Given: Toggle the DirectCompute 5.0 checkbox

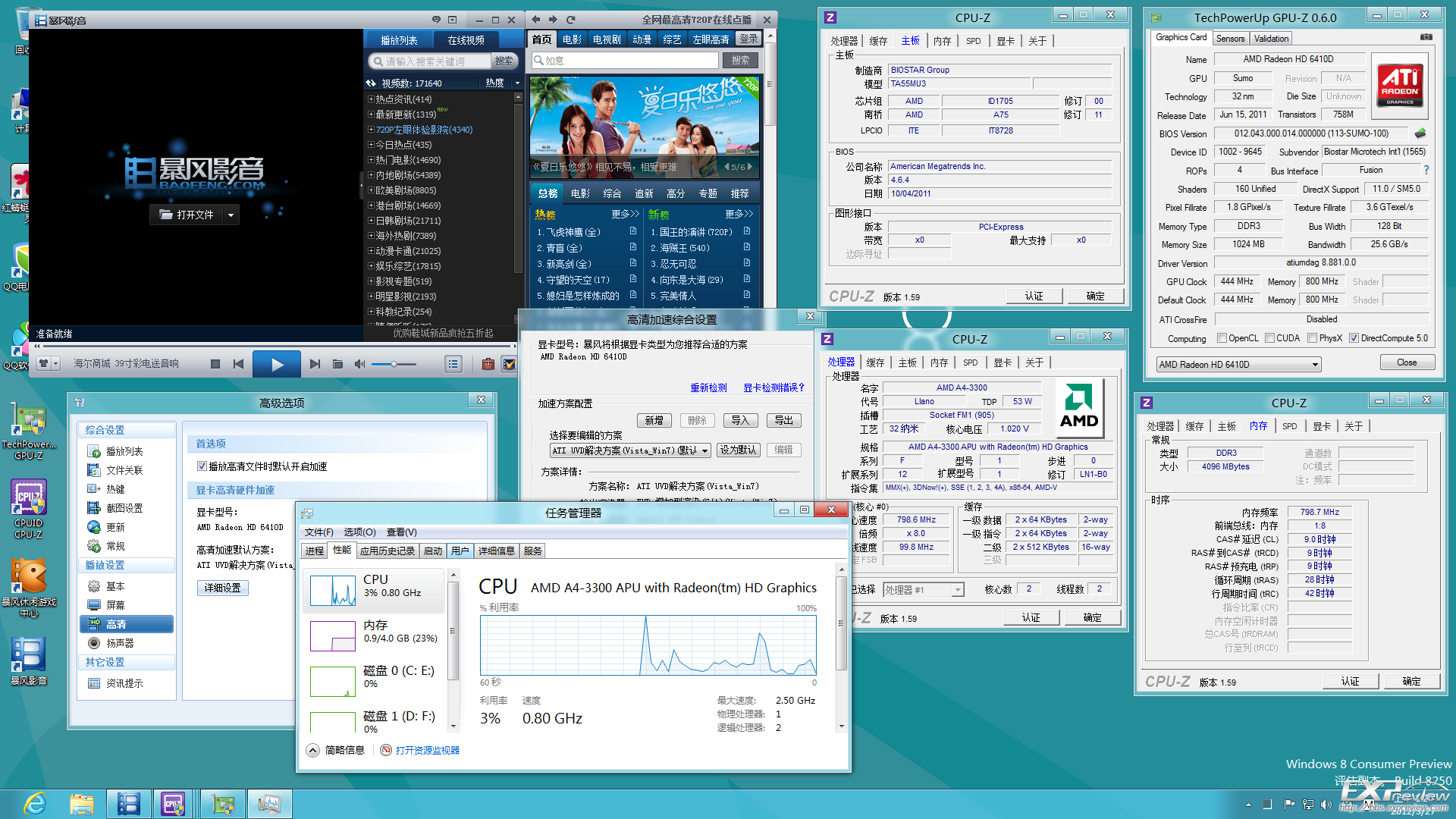Looking at the screenshot, I should tap(1354, 338).
